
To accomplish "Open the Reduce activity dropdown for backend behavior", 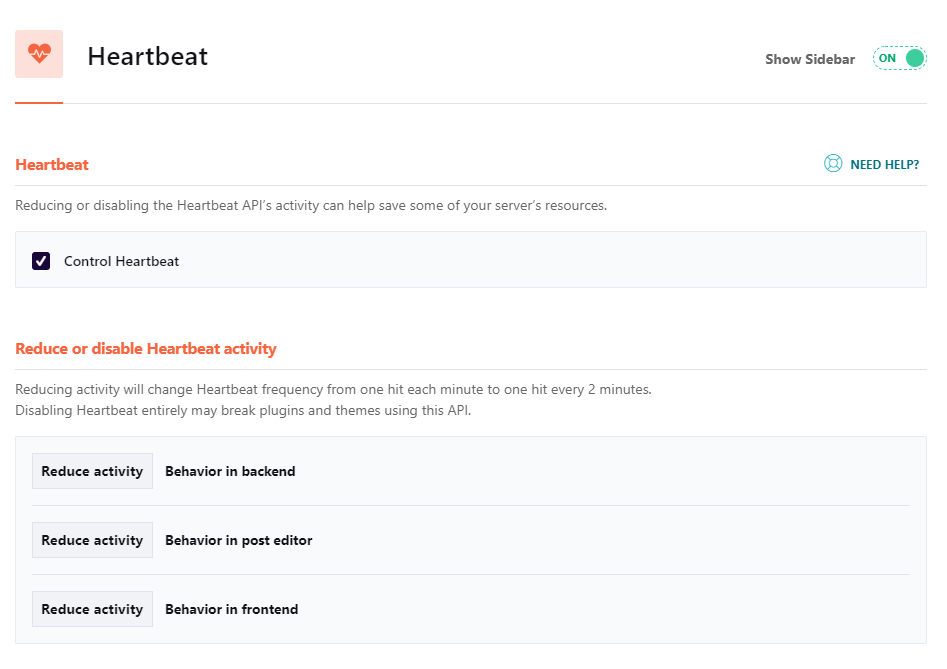I will [92, 470].
